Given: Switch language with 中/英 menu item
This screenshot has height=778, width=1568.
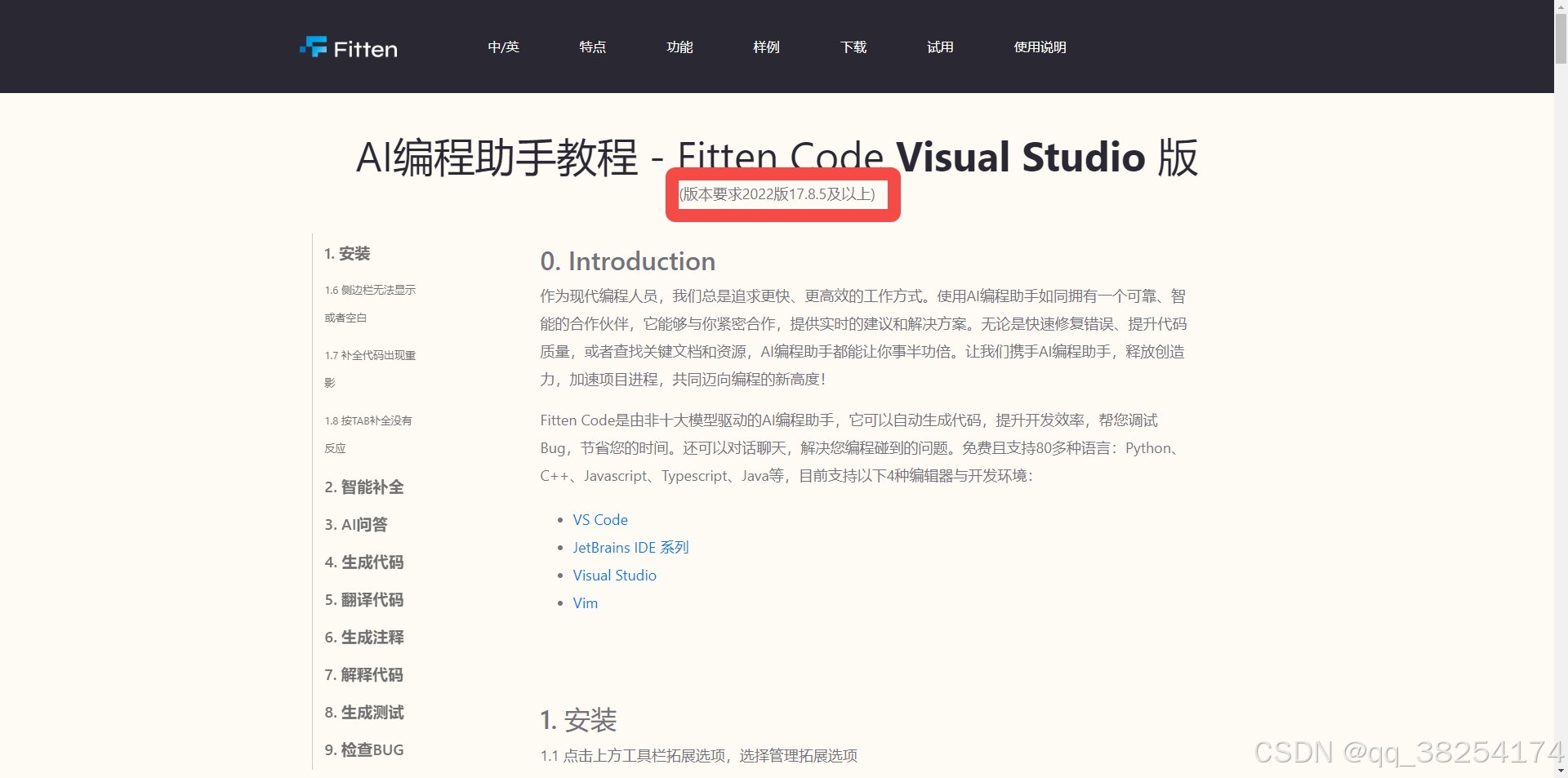Looking at the screenshot, I should click(x=502, y=47).
